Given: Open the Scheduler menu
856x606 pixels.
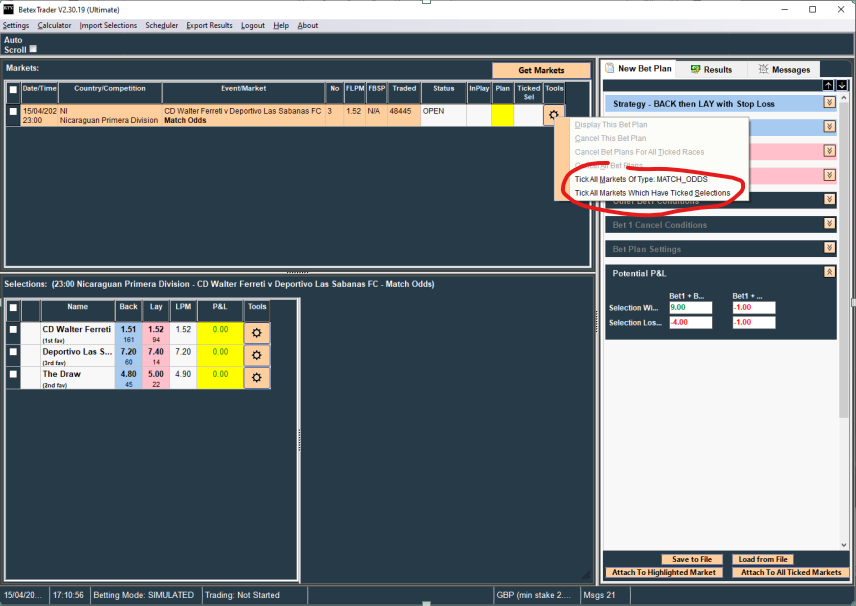Looking at the screenshot, I should 161,25.
